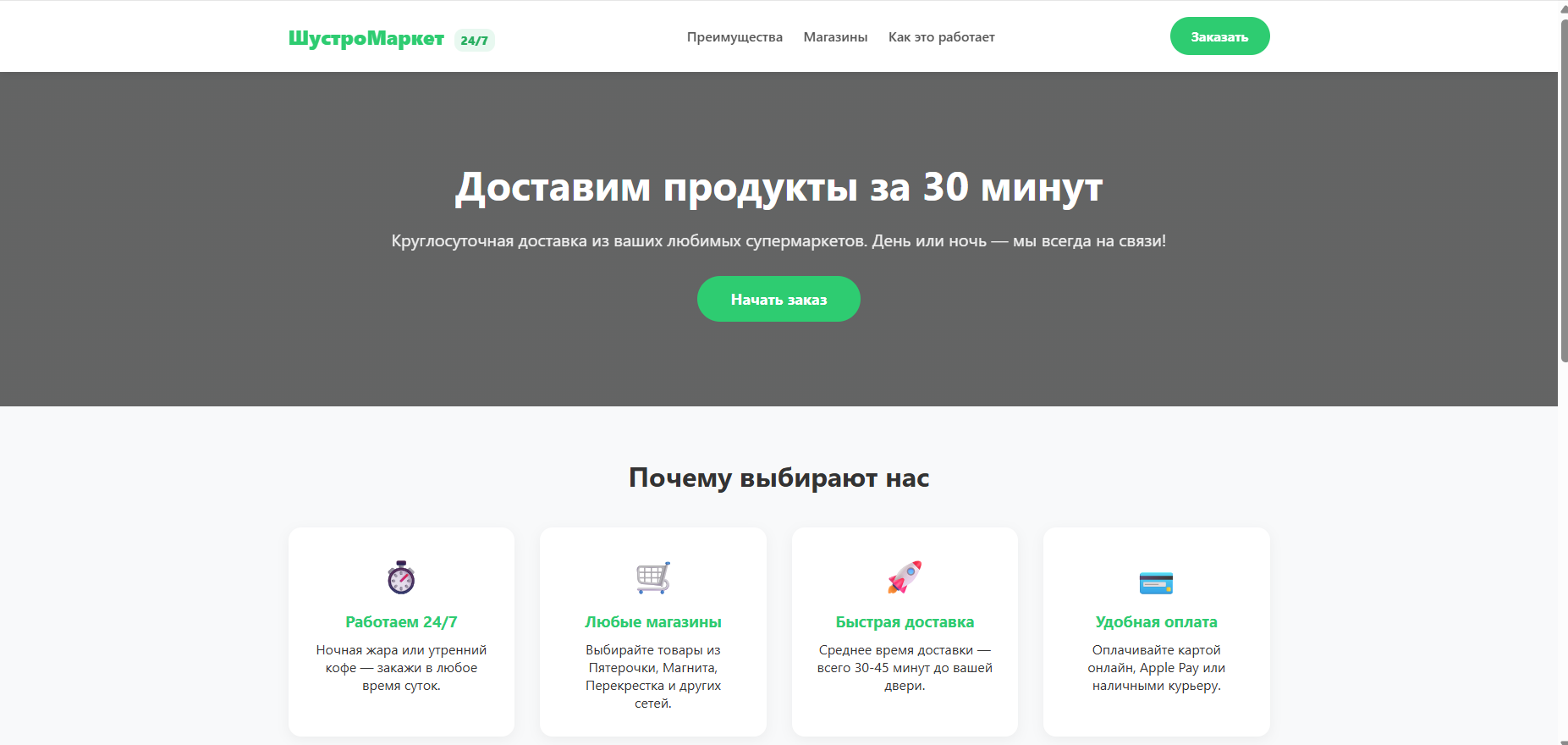The width and height of the screenshot is (1568, 745).
Task: Select the Удобная оплата card heading
Action: click(x=1156, y=622)
